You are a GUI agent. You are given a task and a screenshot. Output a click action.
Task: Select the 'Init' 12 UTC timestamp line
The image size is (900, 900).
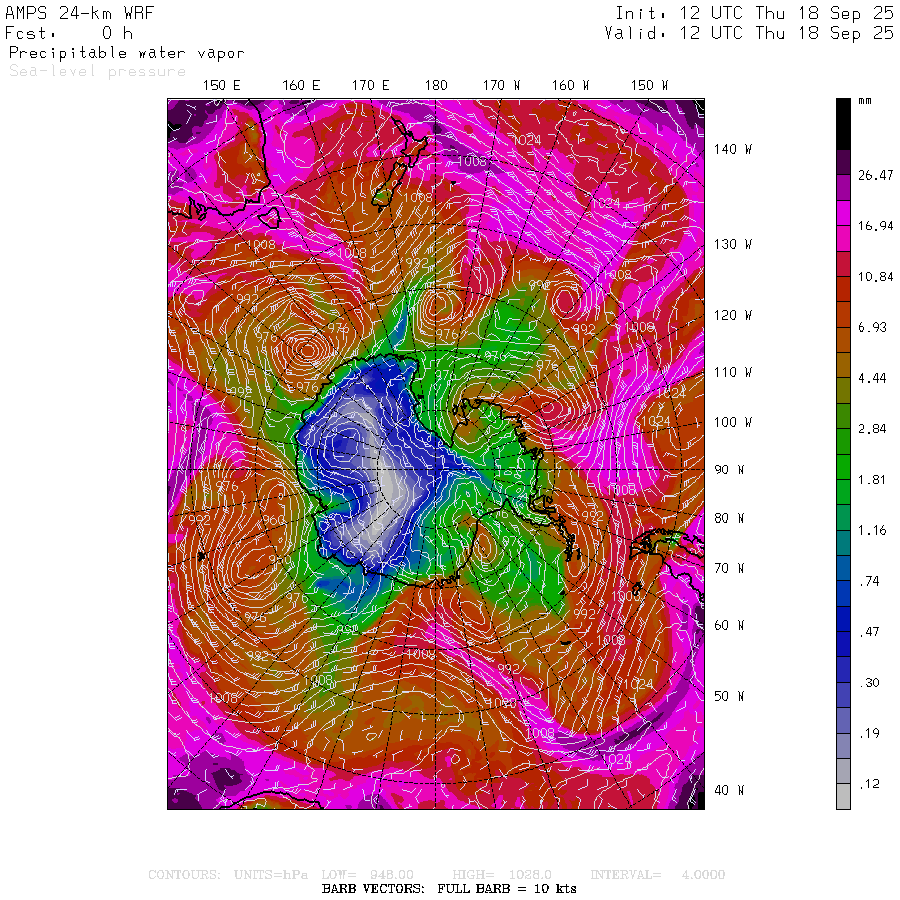tap(753, 14)
